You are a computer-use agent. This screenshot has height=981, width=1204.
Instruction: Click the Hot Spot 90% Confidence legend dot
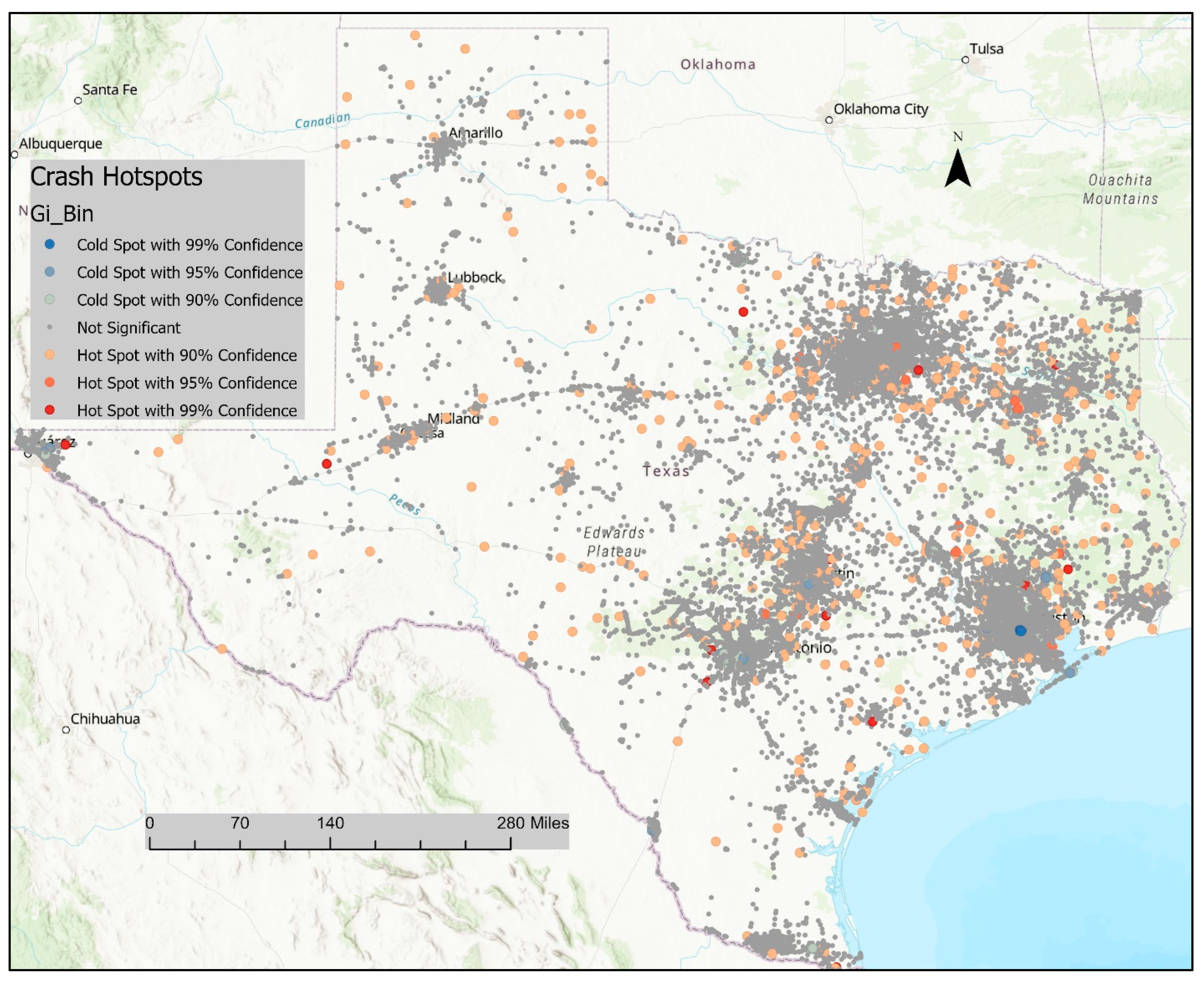pyautogui.click(x=50, y=355)
